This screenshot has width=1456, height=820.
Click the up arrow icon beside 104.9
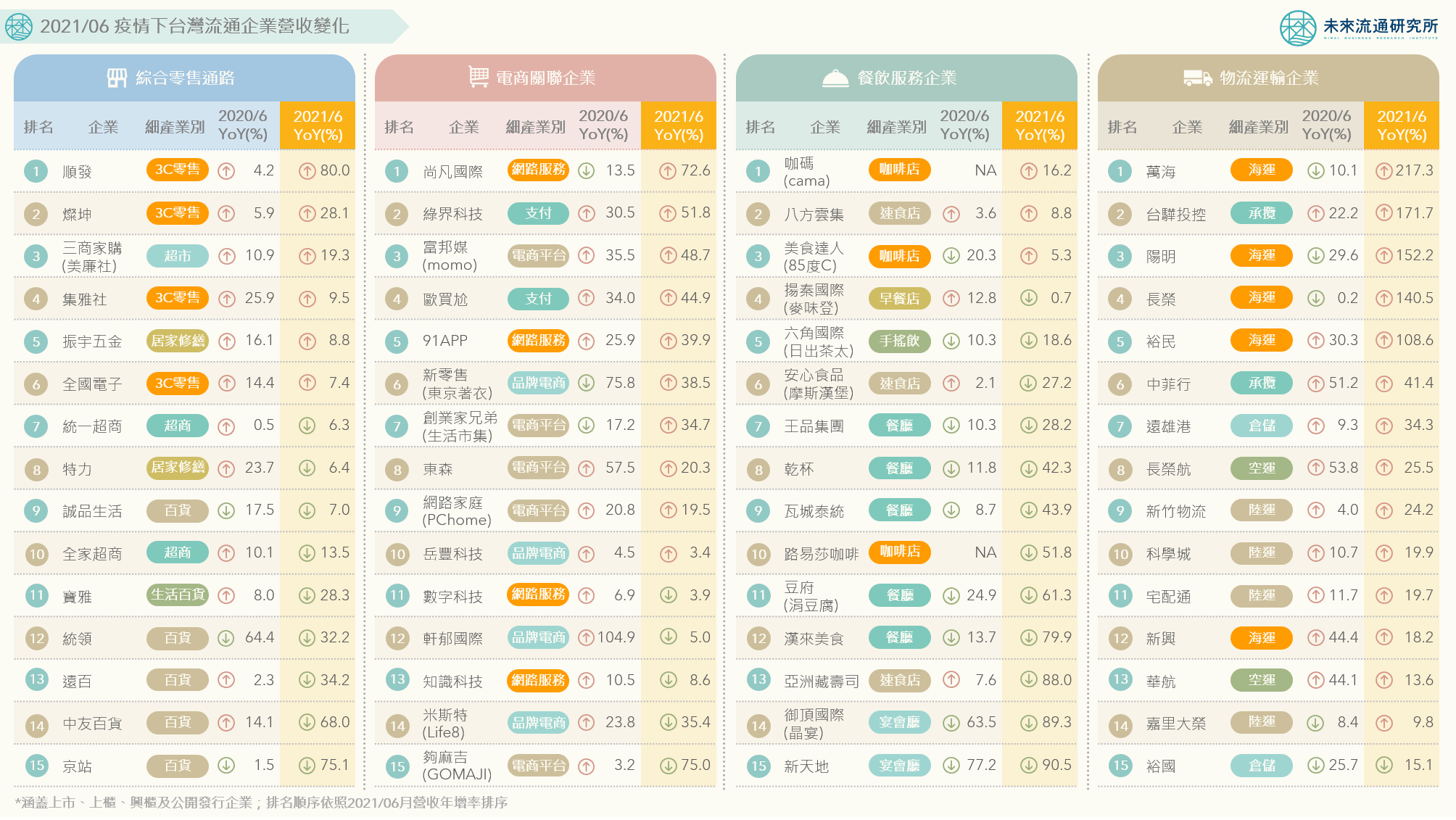tap(587, 638)
